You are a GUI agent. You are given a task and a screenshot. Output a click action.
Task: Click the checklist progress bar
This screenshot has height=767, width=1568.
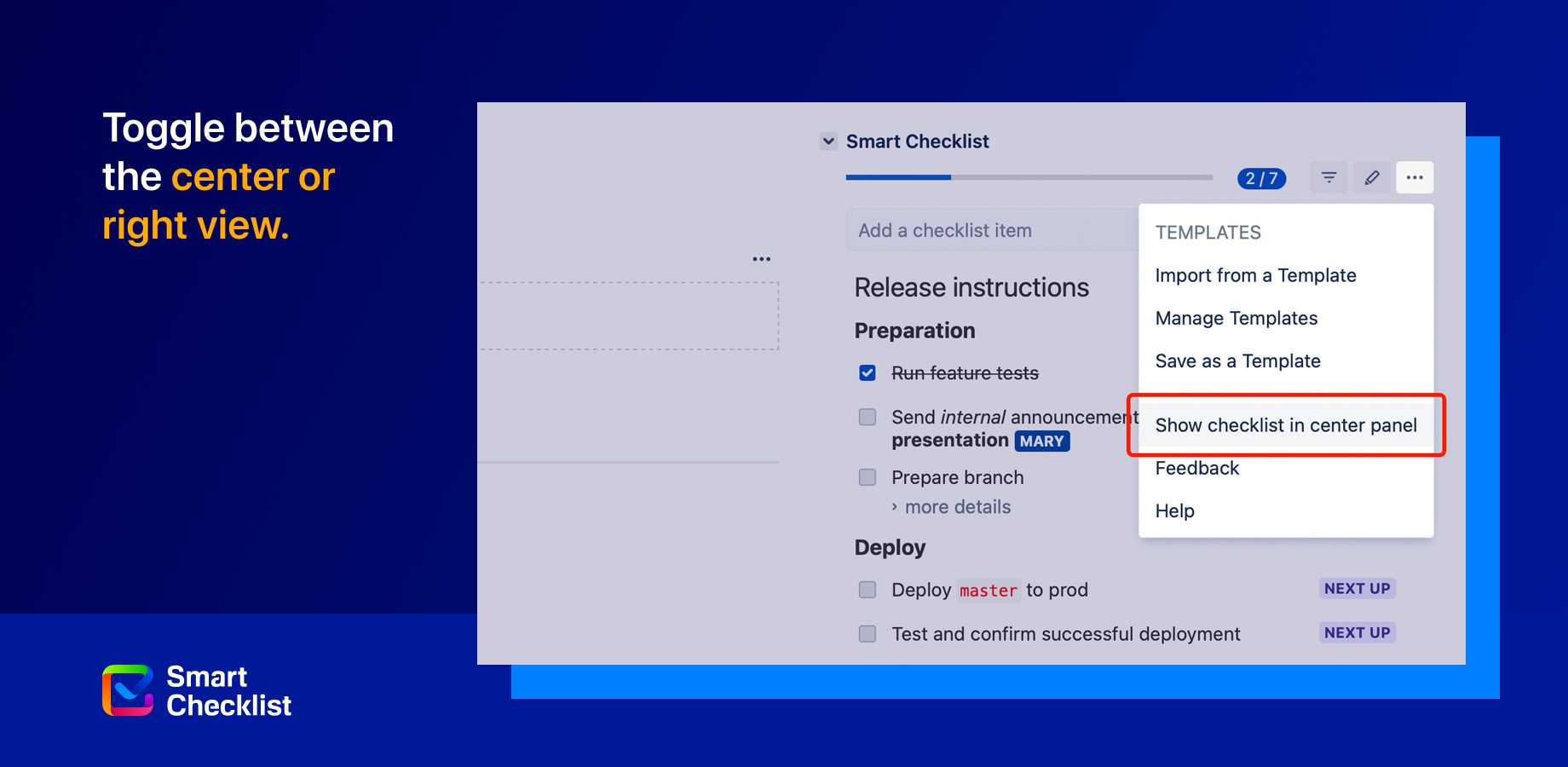(1029, 177)
